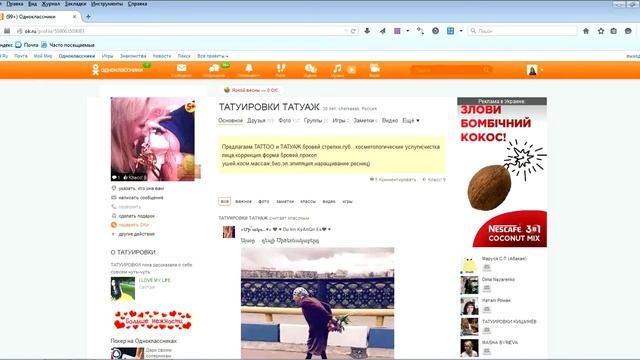
Task: Click the bookmark star icon
Action: [601, 31]
